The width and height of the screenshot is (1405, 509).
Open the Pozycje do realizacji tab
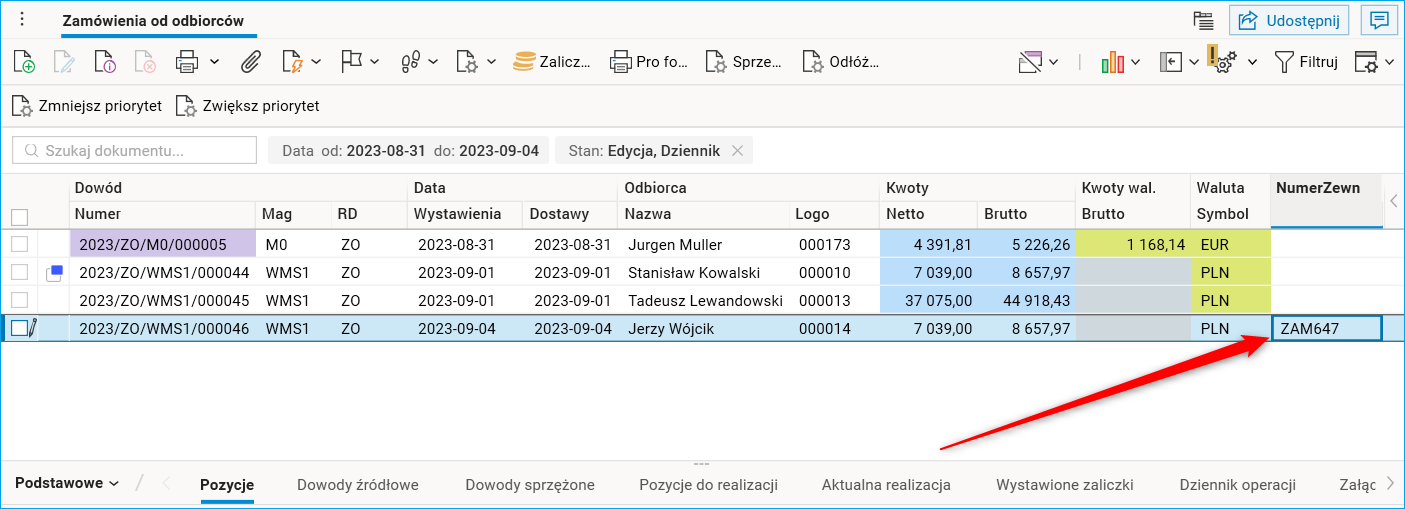tap(709, 485)
